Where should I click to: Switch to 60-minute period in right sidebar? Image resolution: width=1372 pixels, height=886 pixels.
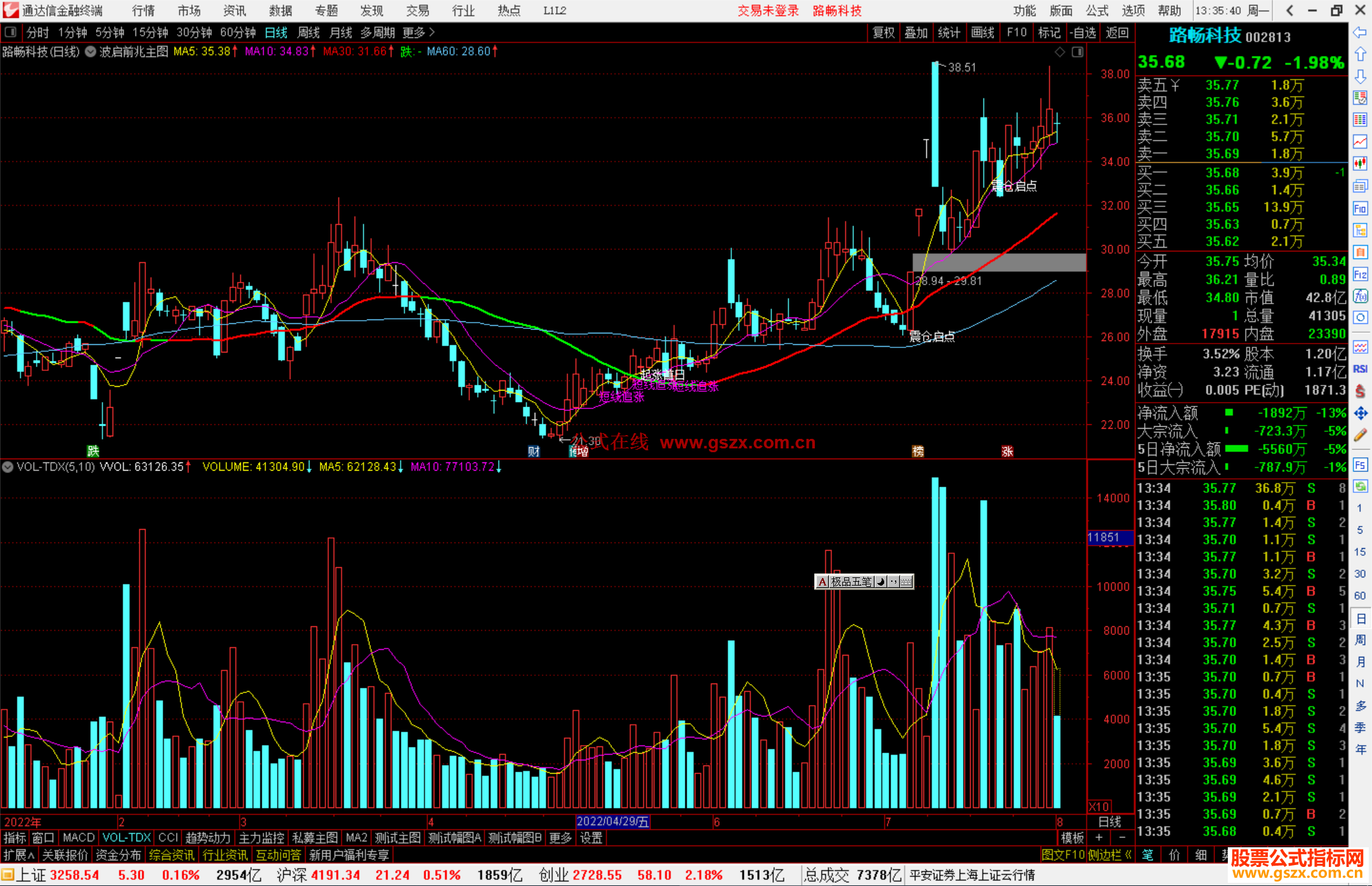coord(1360,596)
